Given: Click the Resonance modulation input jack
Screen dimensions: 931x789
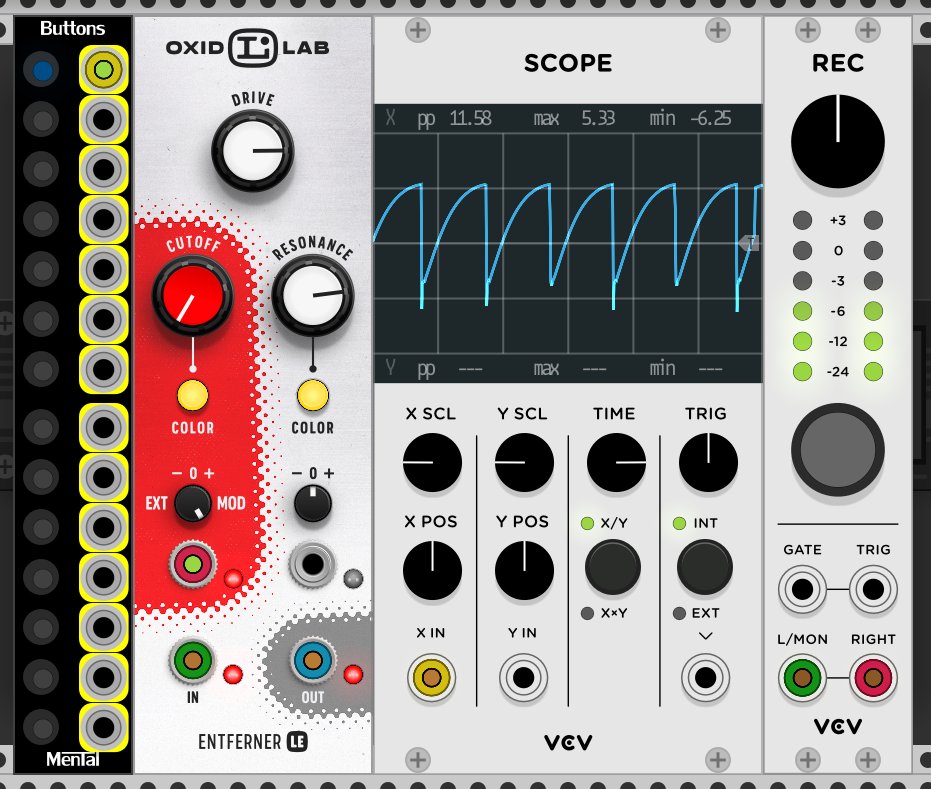Looking at the screenshot, I should (312, 564).
